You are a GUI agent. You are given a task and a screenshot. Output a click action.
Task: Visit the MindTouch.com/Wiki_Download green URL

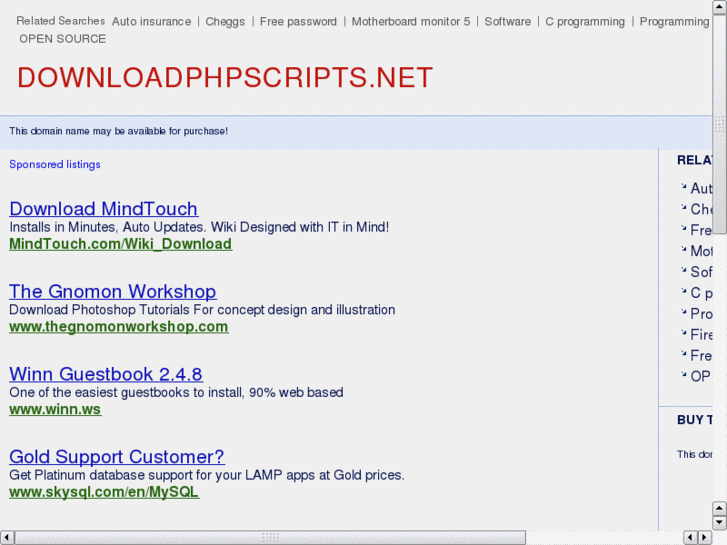(x=120, y=244)
